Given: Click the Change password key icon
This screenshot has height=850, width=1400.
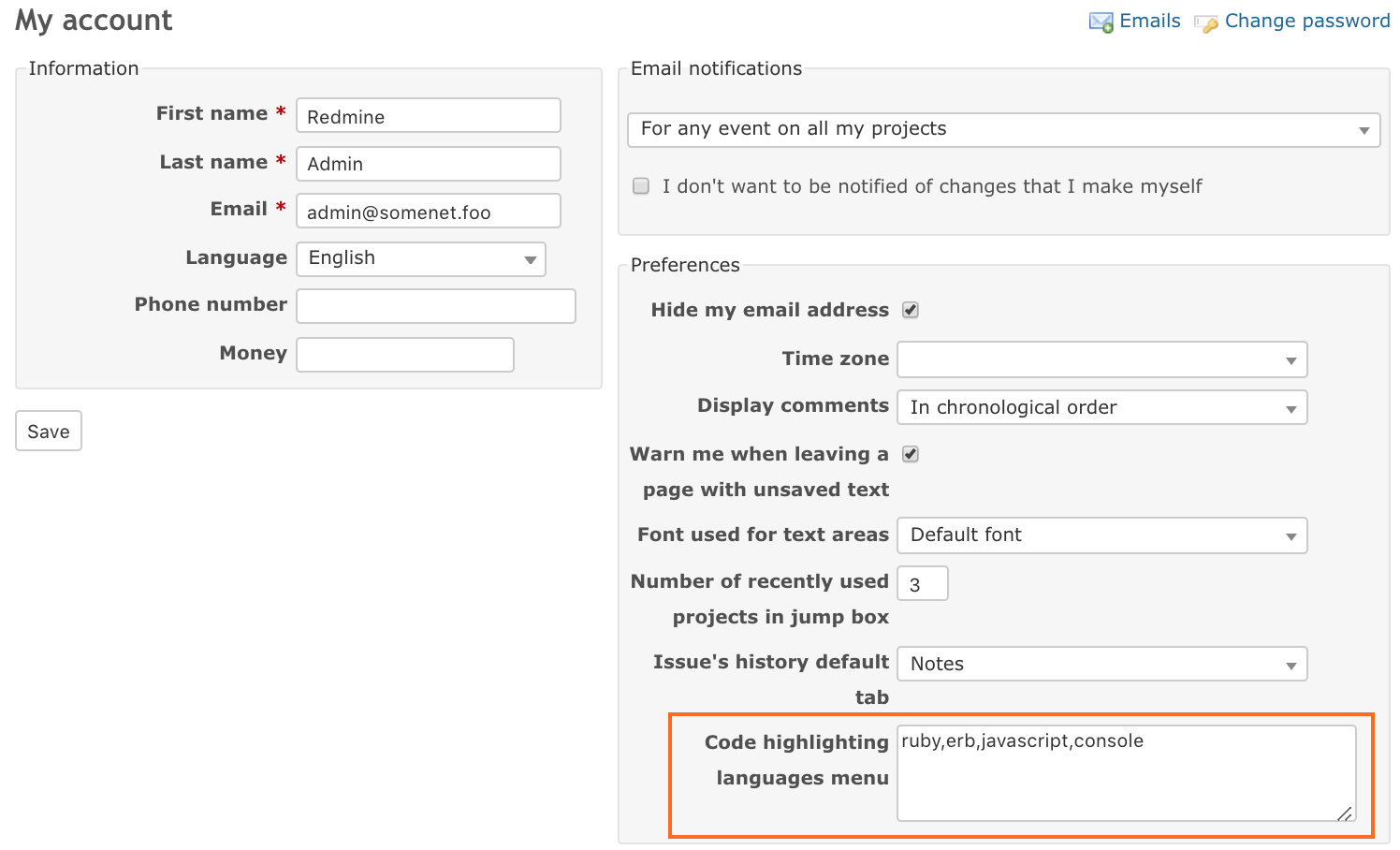Looking at the screenshot, I should (x=1206, y=23).
